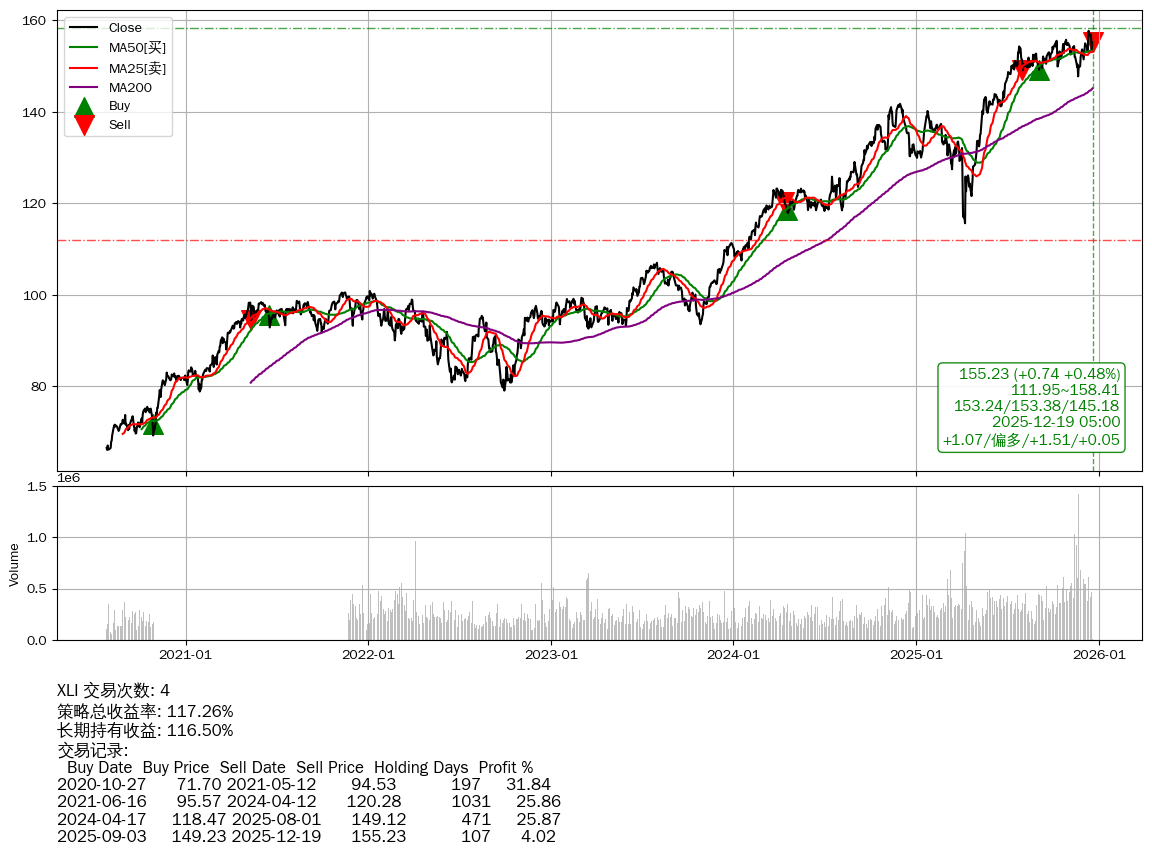Click the August 2025 red sell marker

click(x=1022, y=70)
